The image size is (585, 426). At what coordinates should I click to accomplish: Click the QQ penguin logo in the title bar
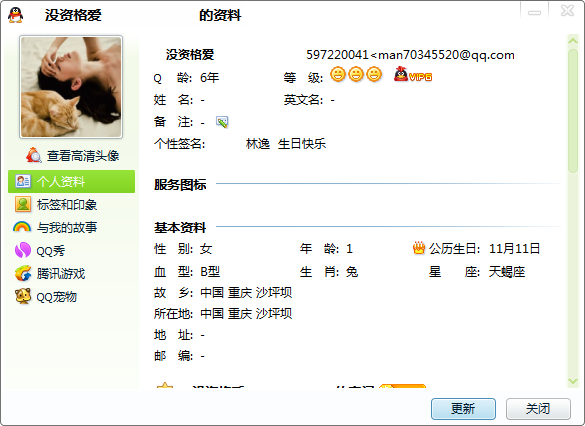(x=16, y=15)
